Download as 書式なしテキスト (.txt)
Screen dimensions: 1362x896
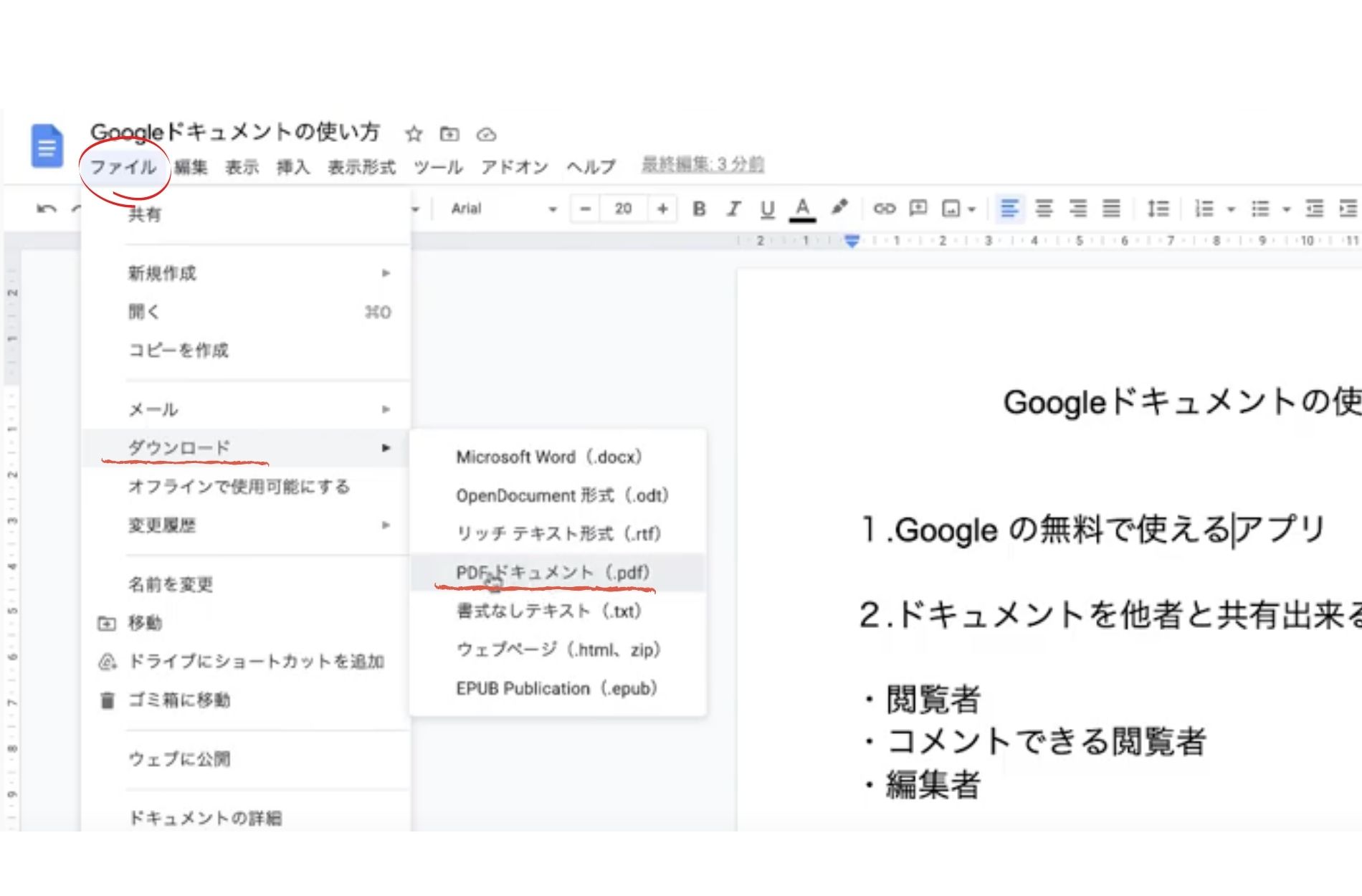[558, 611]
